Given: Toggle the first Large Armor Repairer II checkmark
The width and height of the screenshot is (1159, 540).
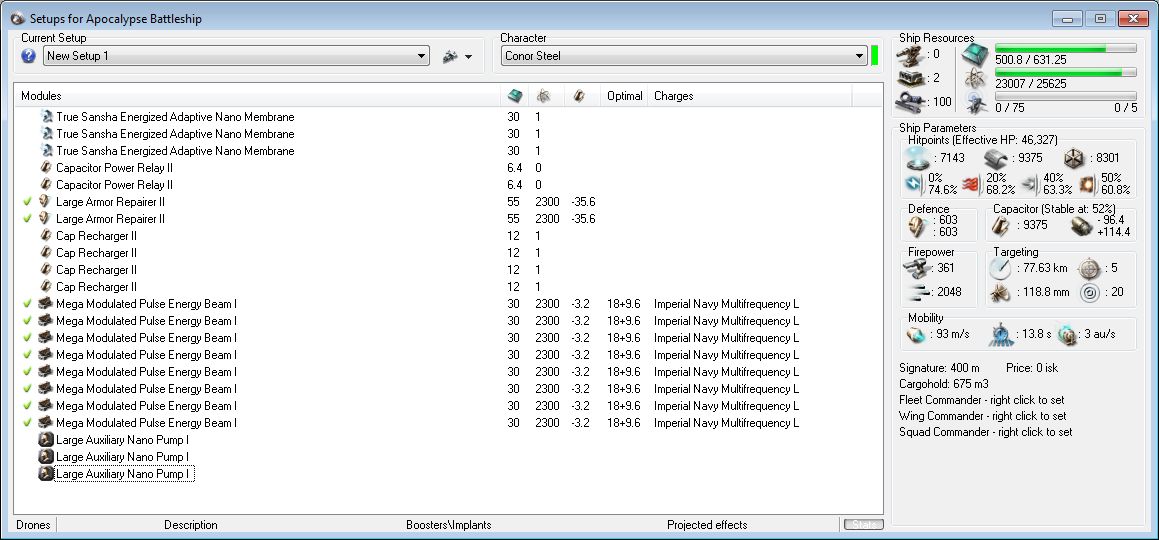Looking at the screenshot, I should (27, 202).
